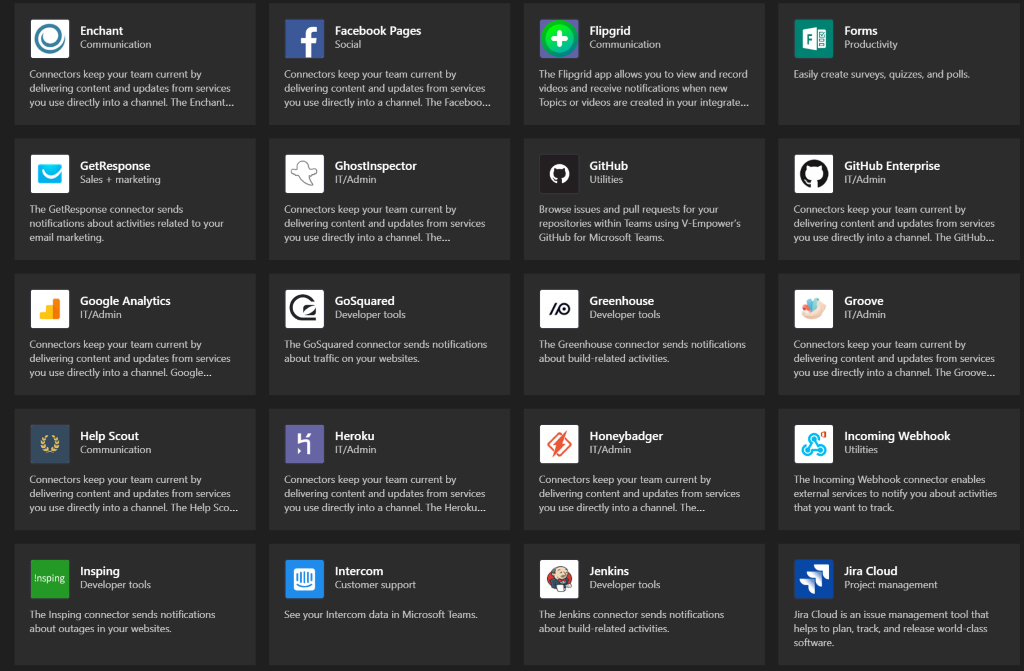The image size is (1024, 671).
Task: Click the GetResponse envelope icon
Action: [50, 174]
